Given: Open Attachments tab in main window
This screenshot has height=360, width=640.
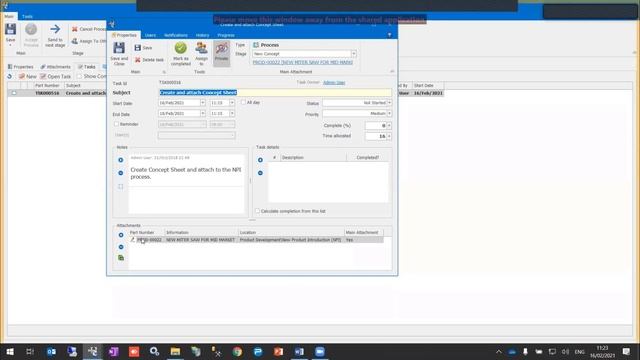Looking at the screenshot, I should (x=56, y=67).
